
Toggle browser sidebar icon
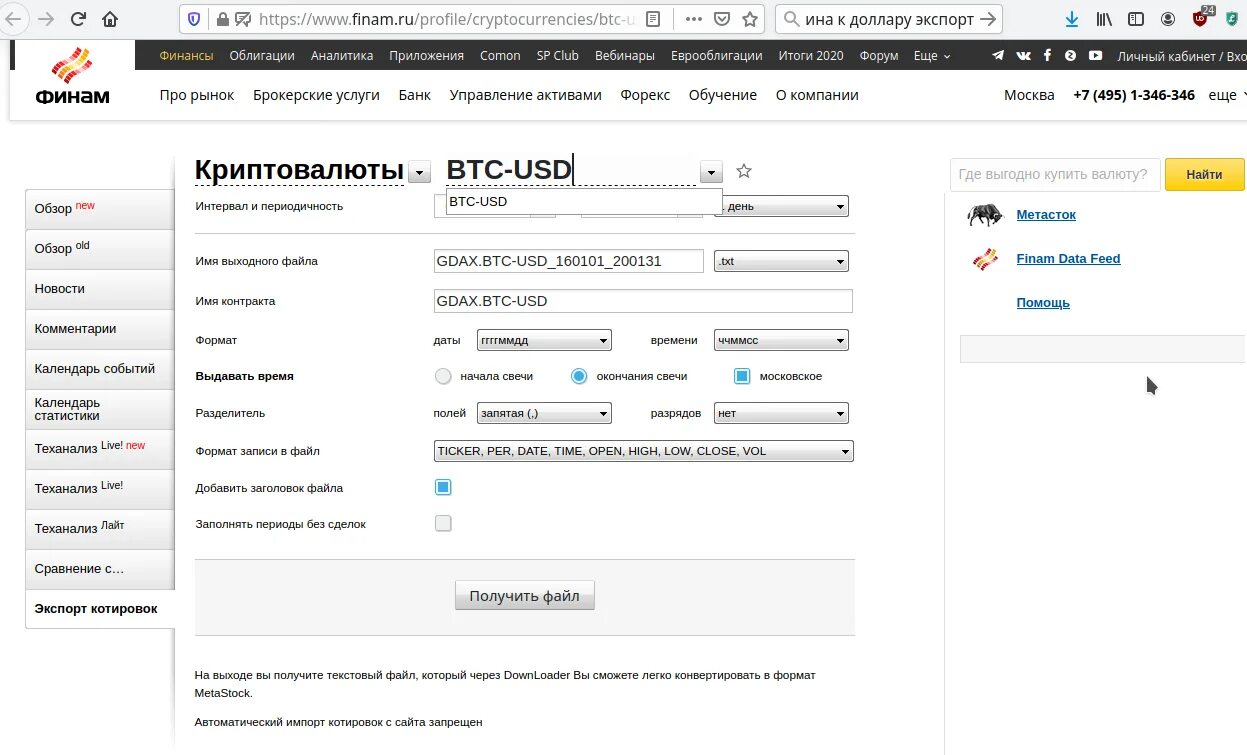click(1136, 19)
